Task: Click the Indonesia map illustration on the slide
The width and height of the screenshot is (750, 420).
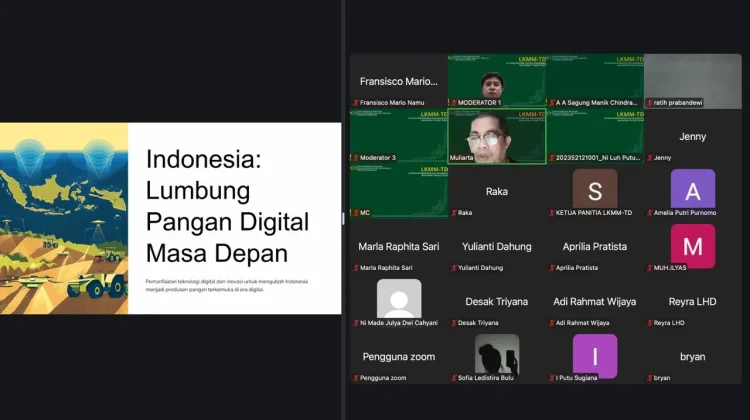Action: (64, 218)
